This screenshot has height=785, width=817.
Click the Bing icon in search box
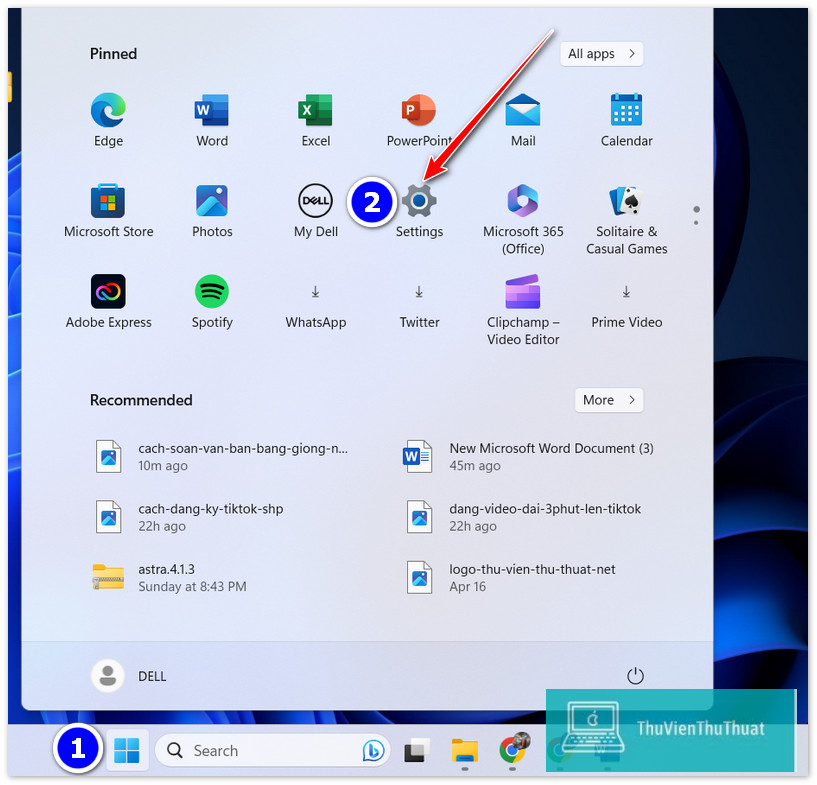point(373,750)
